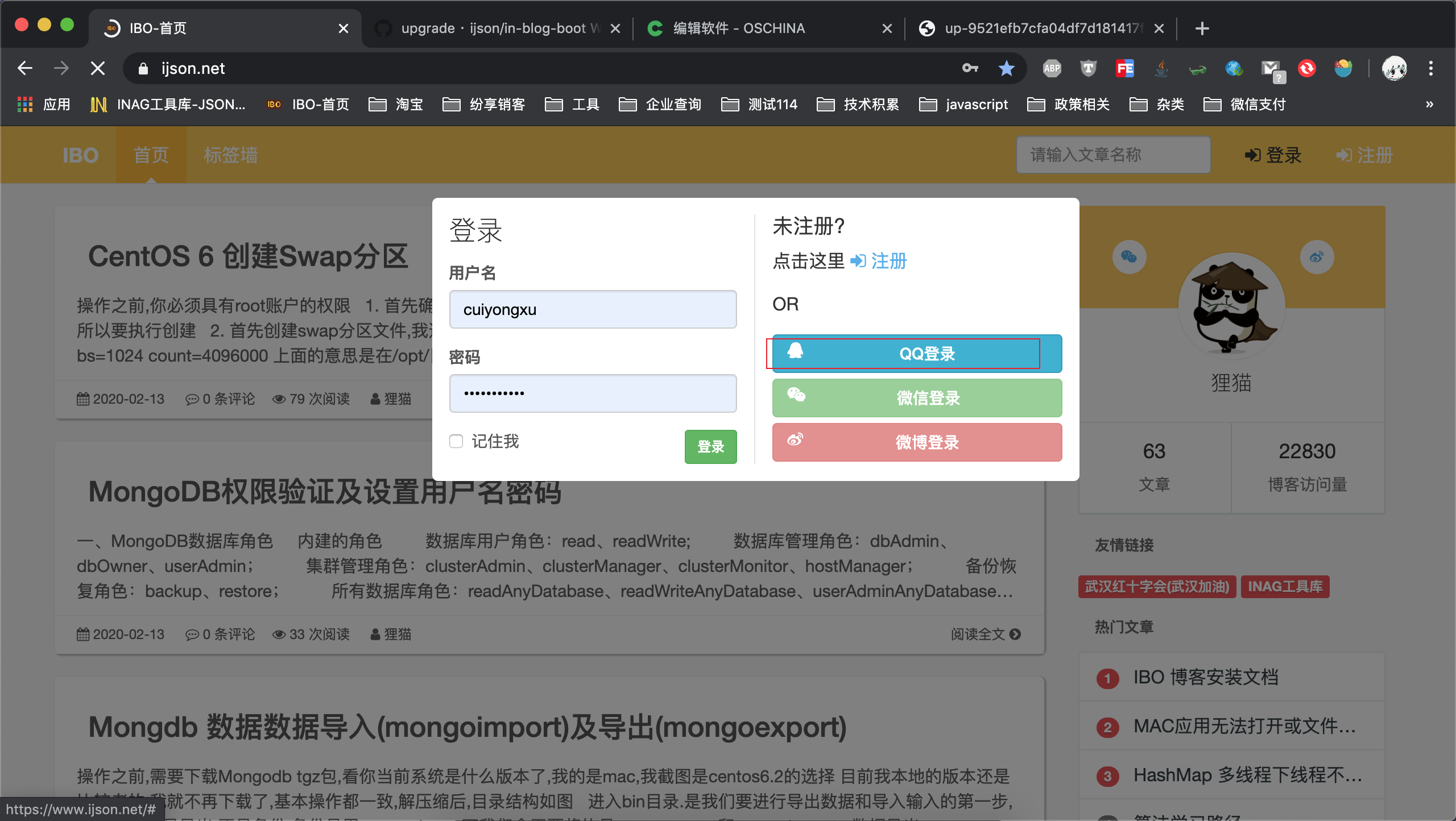Click 阅读全文 on MongoDB article

pyautogui.click(x=986, y=634)
